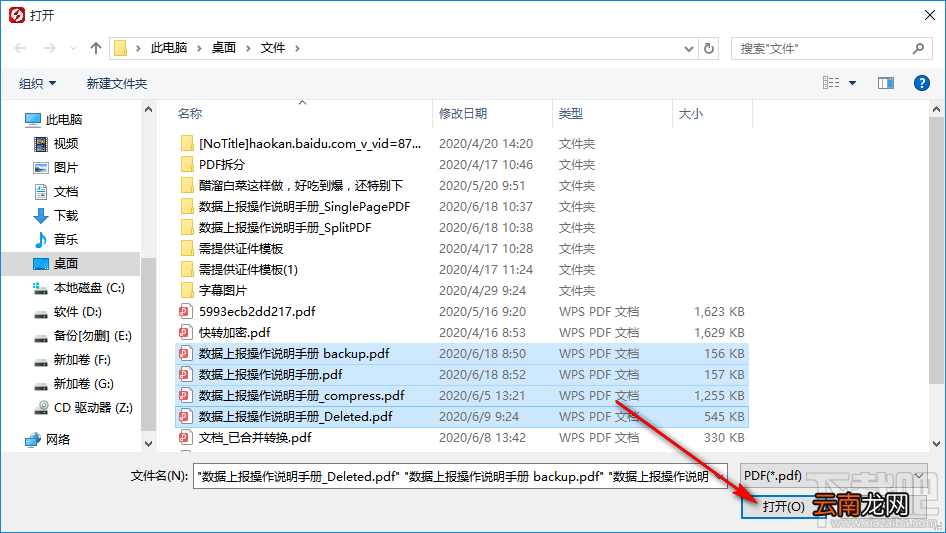
Task: Select 此电脑 in the address path
Action: point(169,48)
